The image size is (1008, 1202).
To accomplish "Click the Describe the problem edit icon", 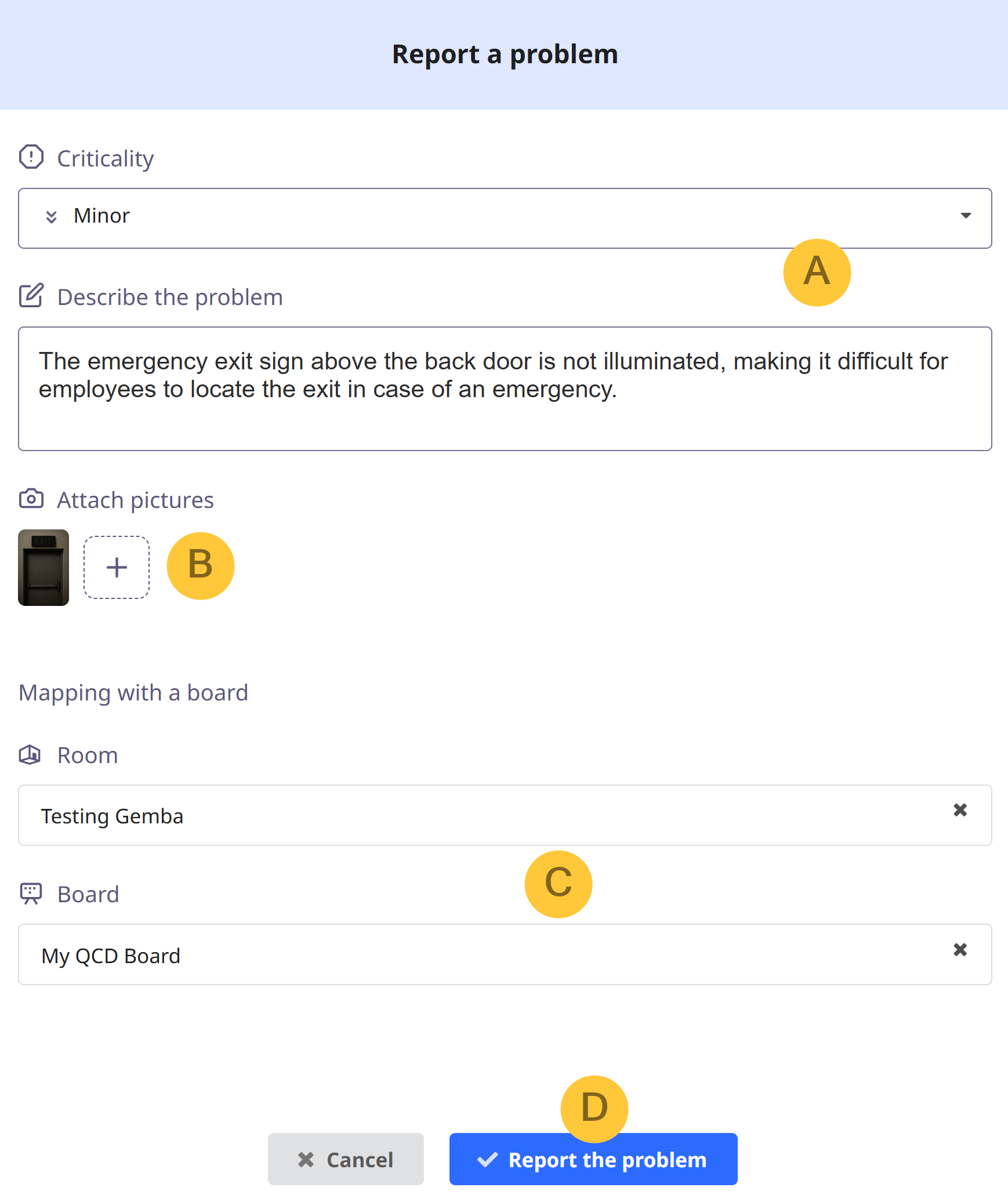I will tap(31, 296).
